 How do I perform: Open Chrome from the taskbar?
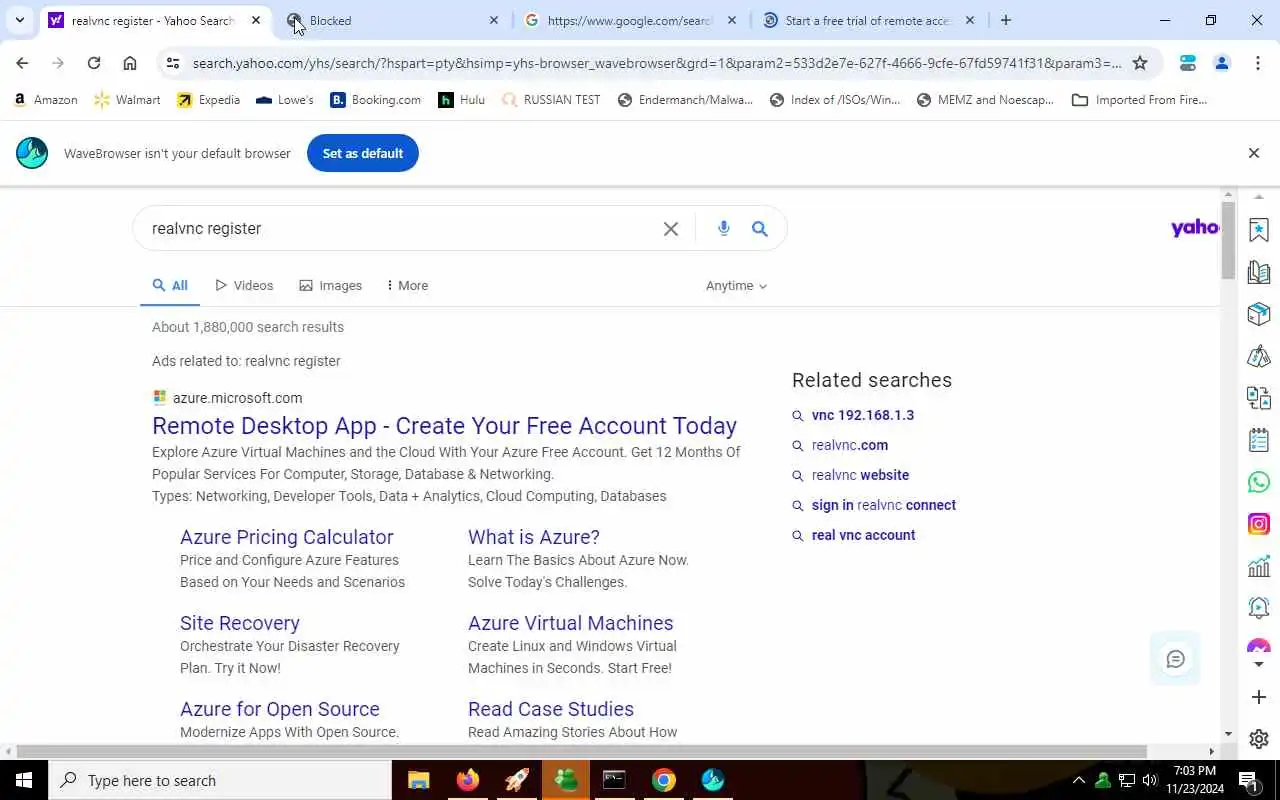click(x=664, y=780)
